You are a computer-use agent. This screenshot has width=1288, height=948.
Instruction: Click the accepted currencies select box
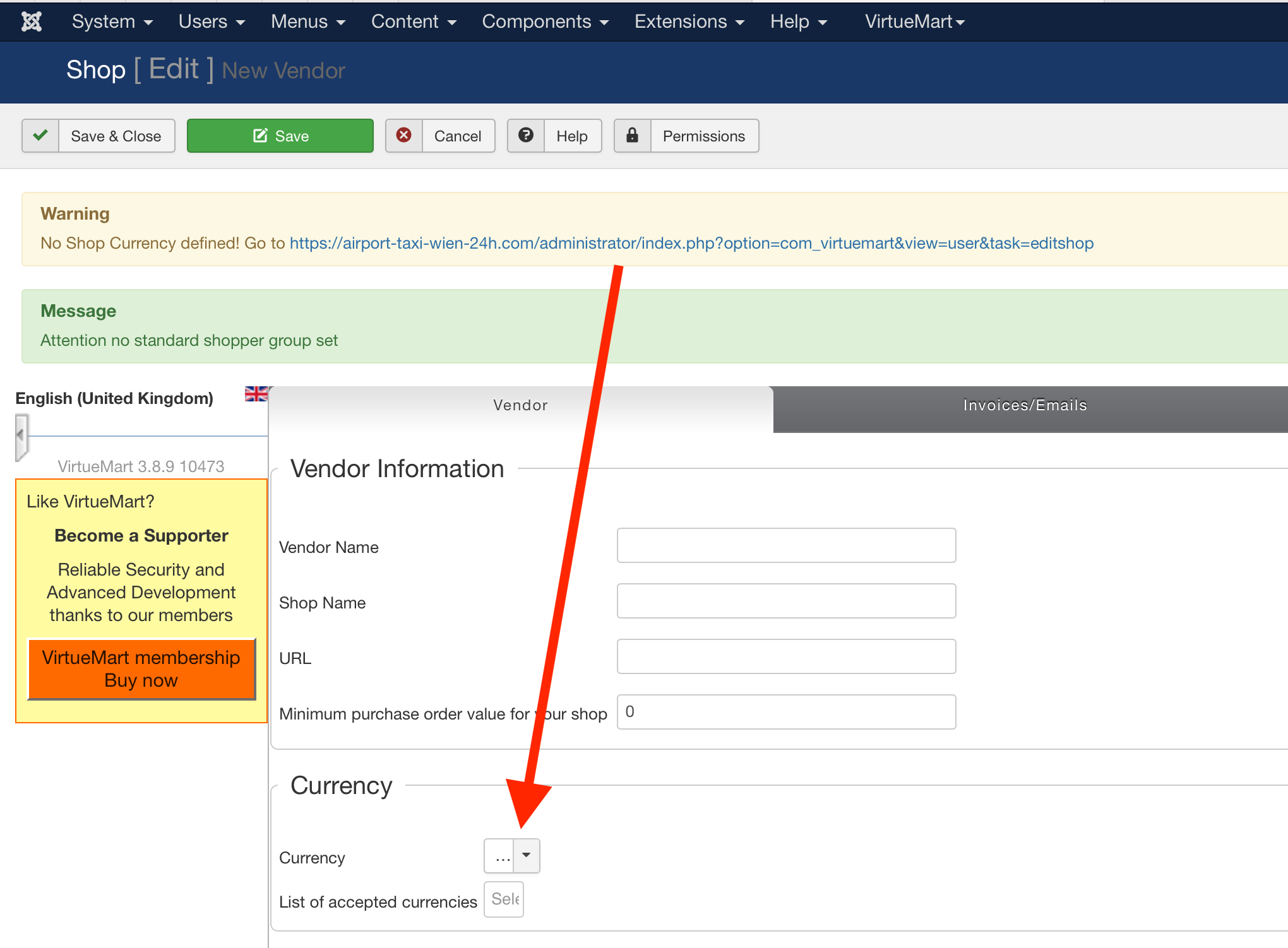[504, 899]
